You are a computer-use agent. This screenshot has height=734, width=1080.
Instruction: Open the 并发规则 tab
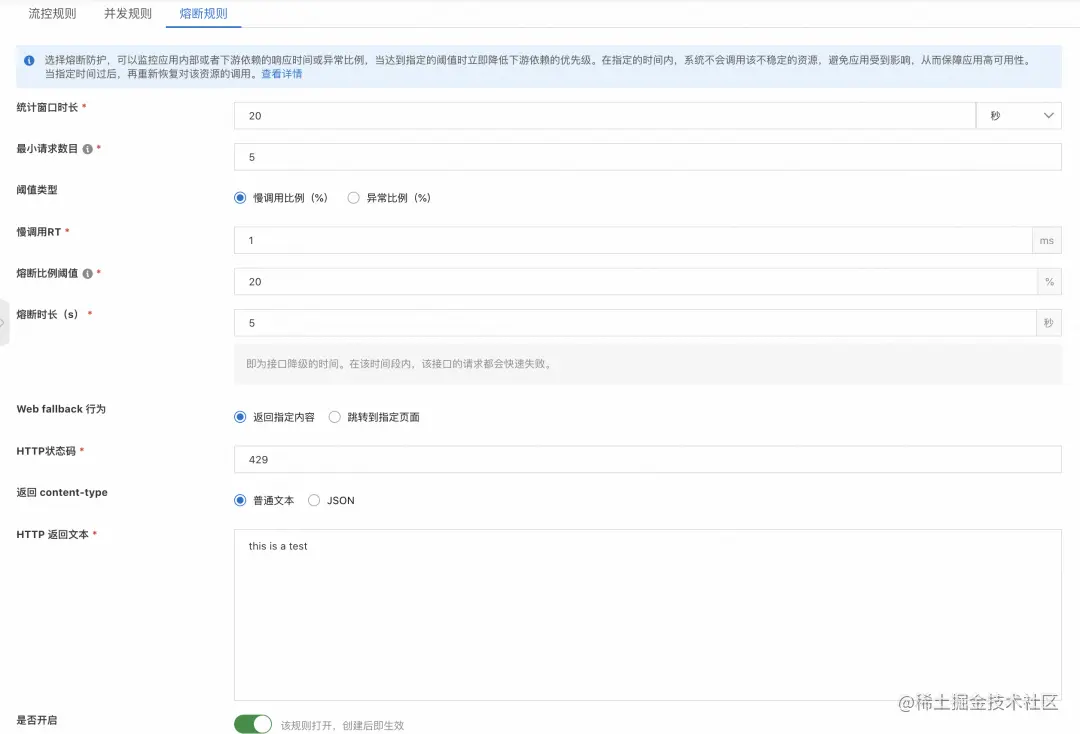click(128, 14)
